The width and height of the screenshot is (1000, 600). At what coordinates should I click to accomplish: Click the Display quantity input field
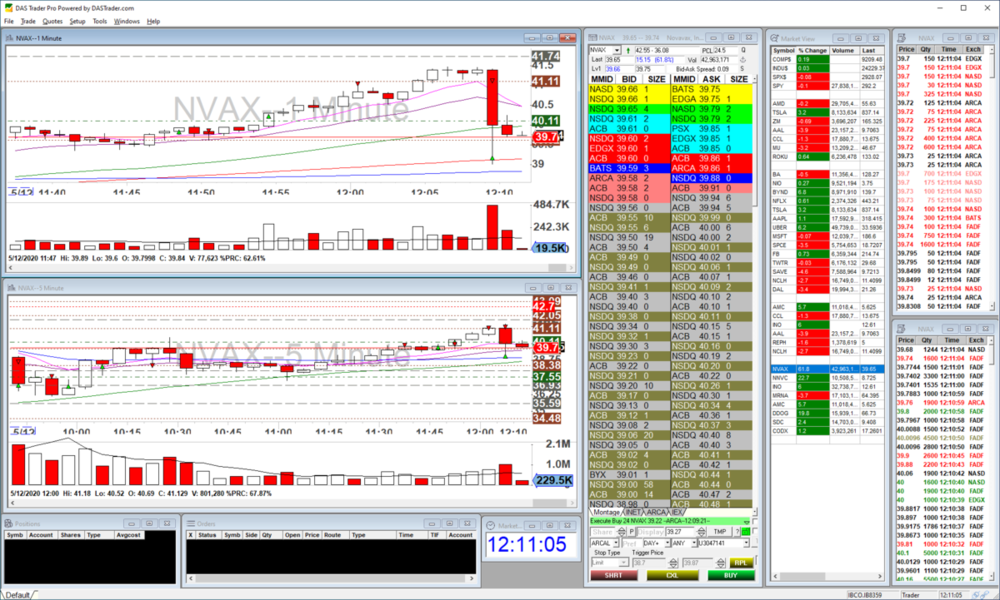[651, 532]
